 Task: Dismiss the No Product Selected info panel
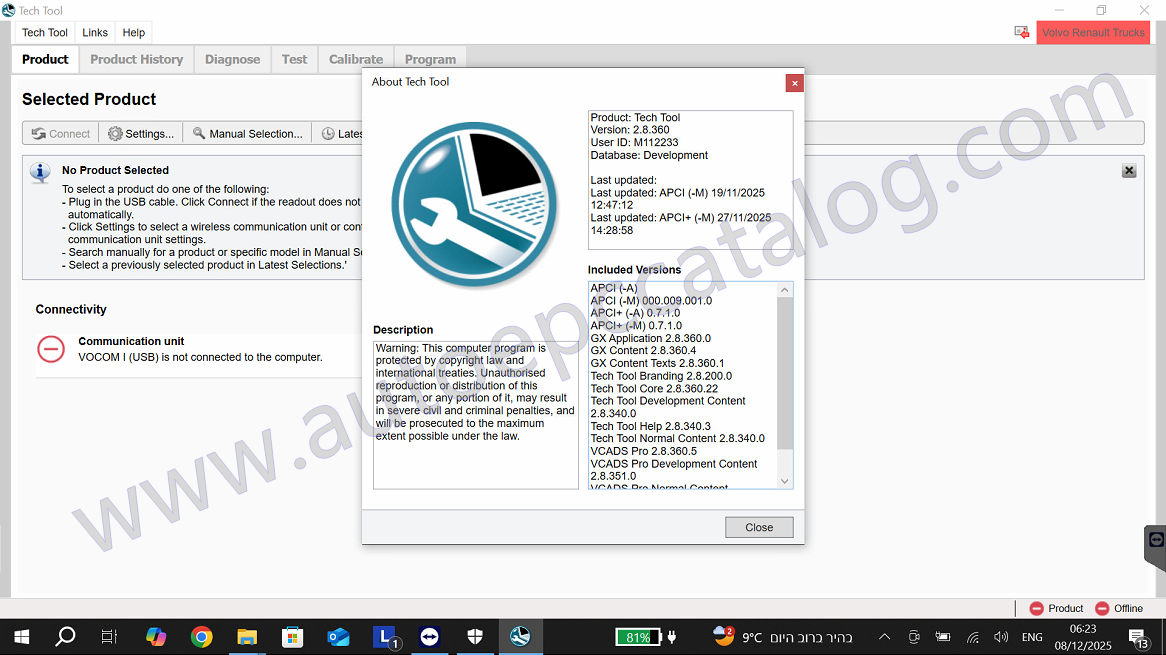1128,171
